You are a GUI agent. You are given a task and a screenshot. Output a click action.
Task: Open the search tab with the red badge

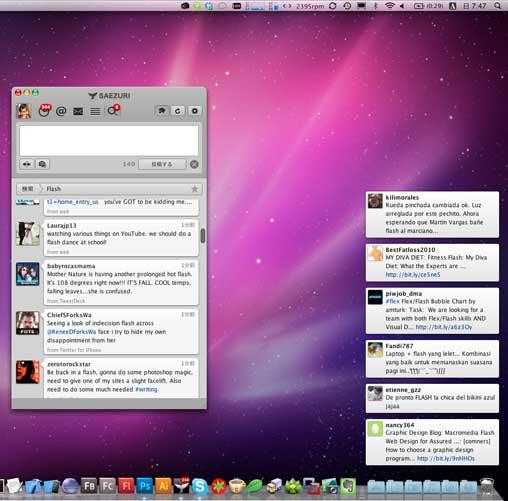[113, 110]
